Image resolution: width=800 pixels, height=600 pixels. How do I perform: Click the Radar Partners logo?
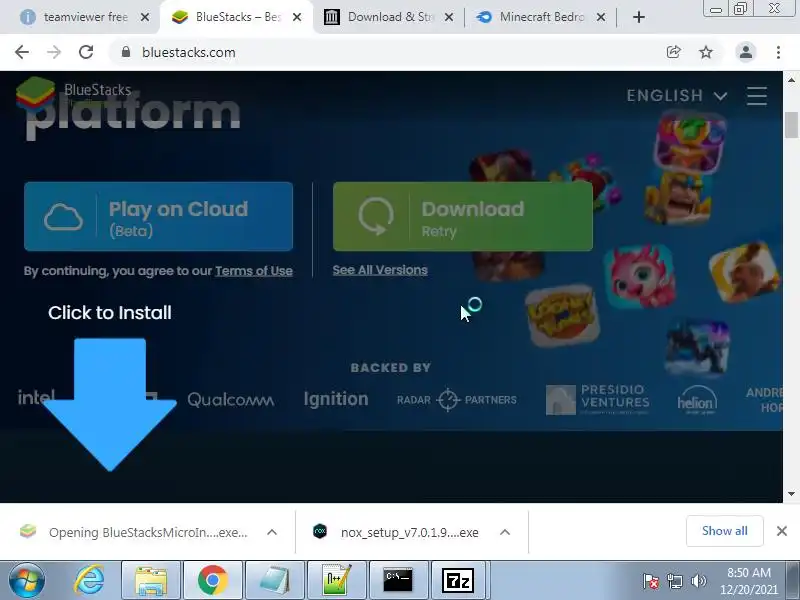[x=457, y=399]
